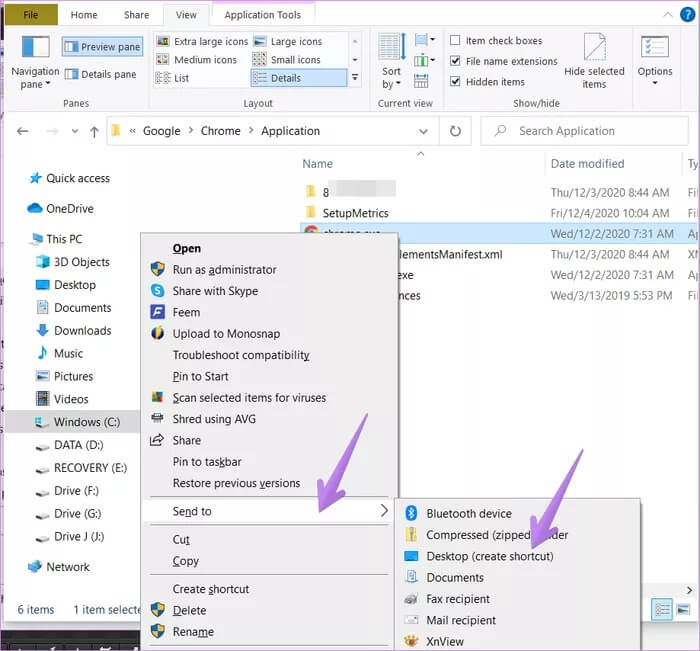Click Chrome in the address breadcrumb

pyautogui.click(x=221, y=131)
